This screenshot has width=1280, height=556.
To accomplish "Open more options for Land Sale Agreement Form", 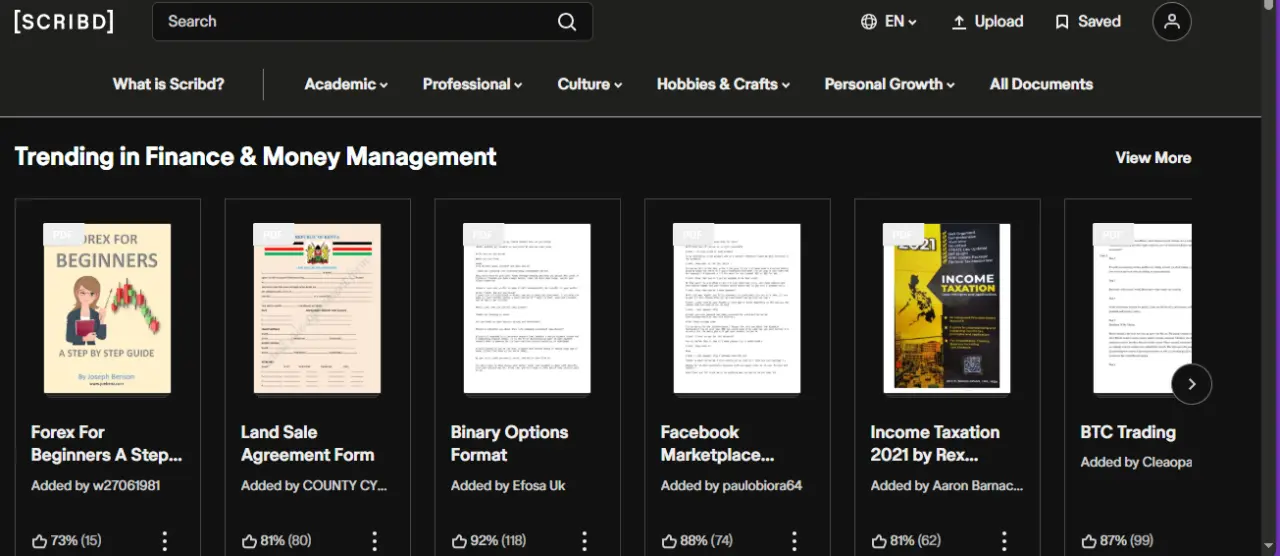I will (375, 541).
